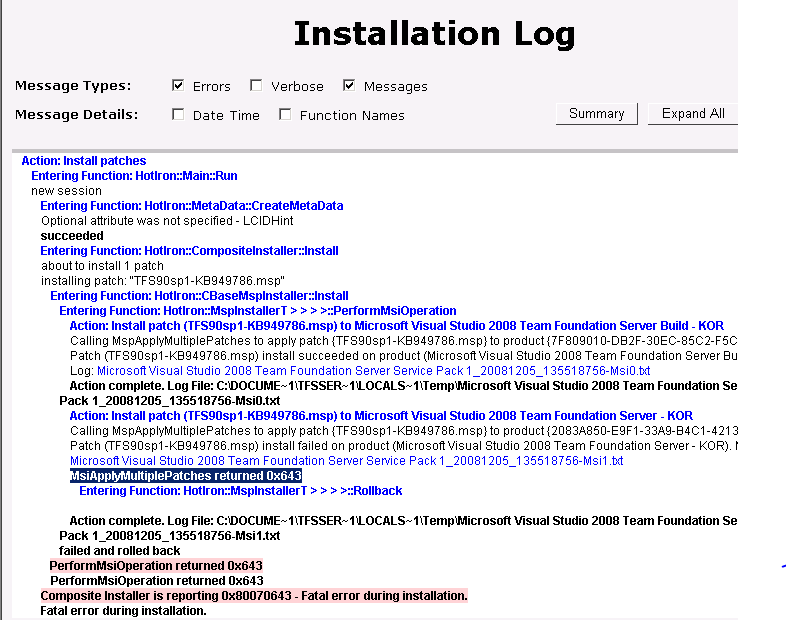This screenshot has height=620, width=786.
Task: Collapse 'Action: Install patches' section
Action: click(x=84, y=161)
